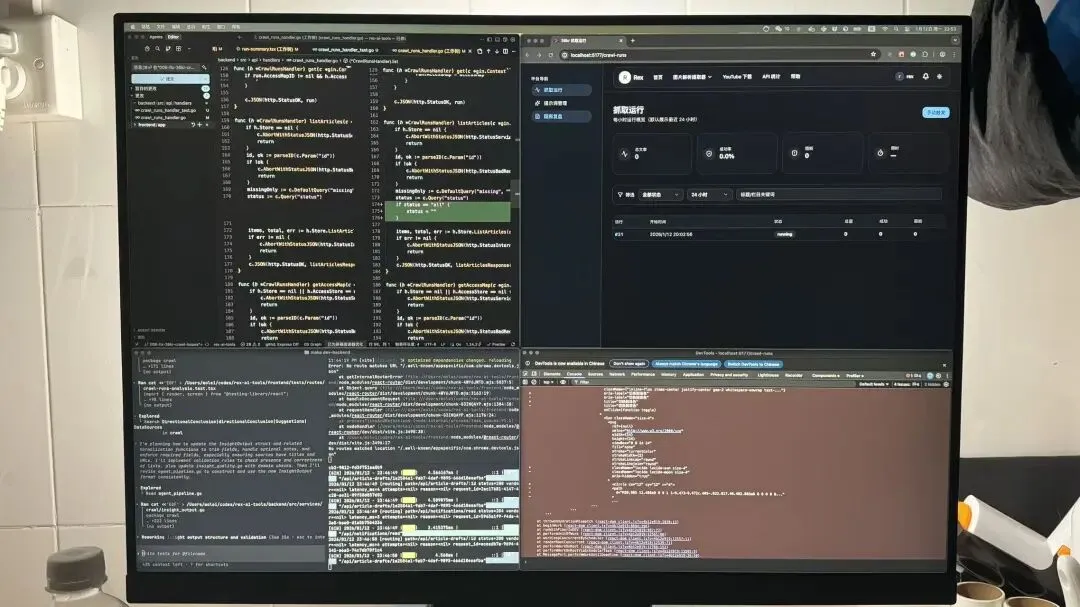This screenshot has height=607, width=1080.
Task: Open DevTools Lighthouse tab
Action: point(768,375)
